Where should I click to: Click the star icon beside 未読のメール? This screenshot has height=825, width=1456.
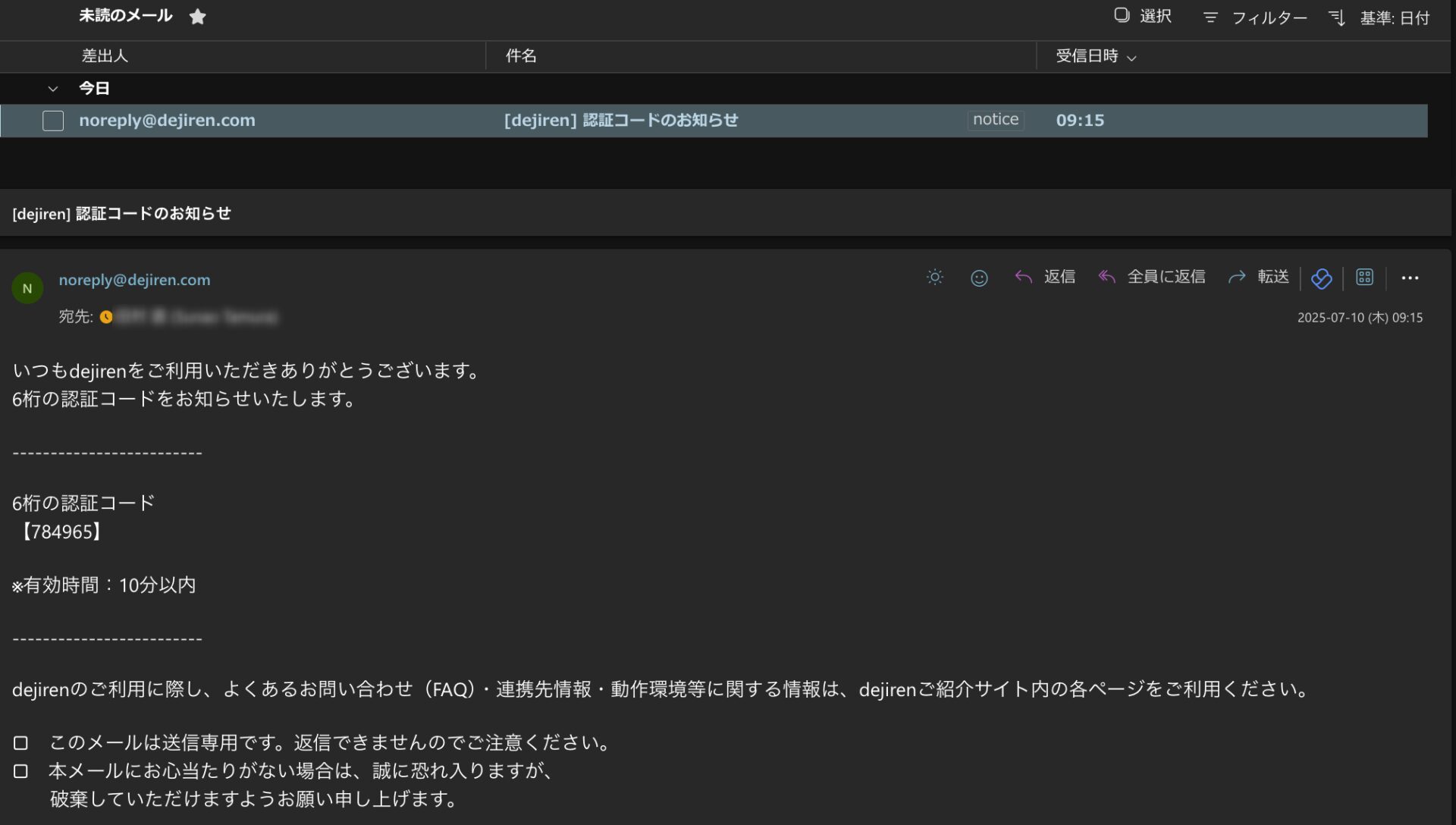[x=198, y=17]
